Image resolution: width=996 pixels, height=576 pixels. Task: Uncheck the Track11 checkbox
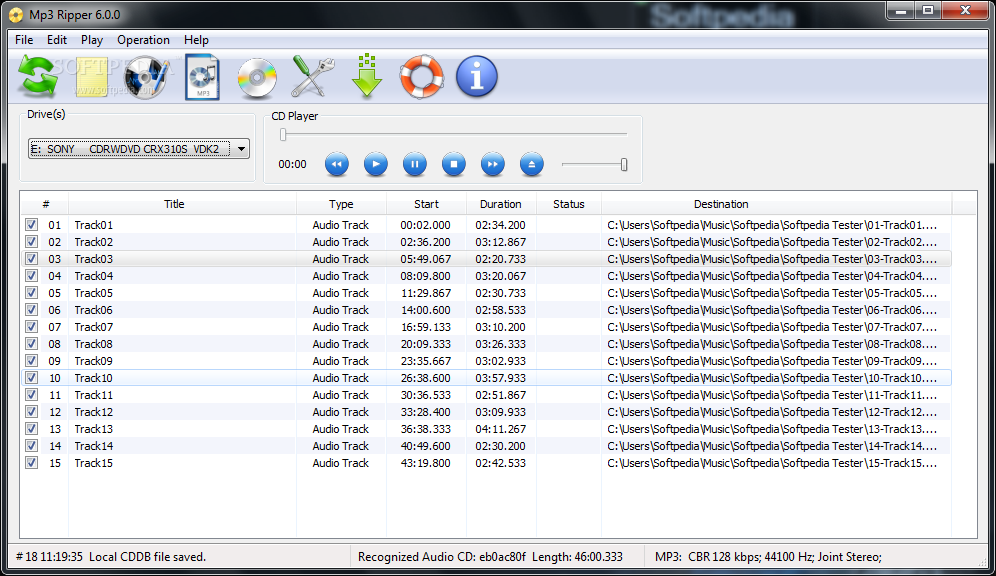(31, 395)
